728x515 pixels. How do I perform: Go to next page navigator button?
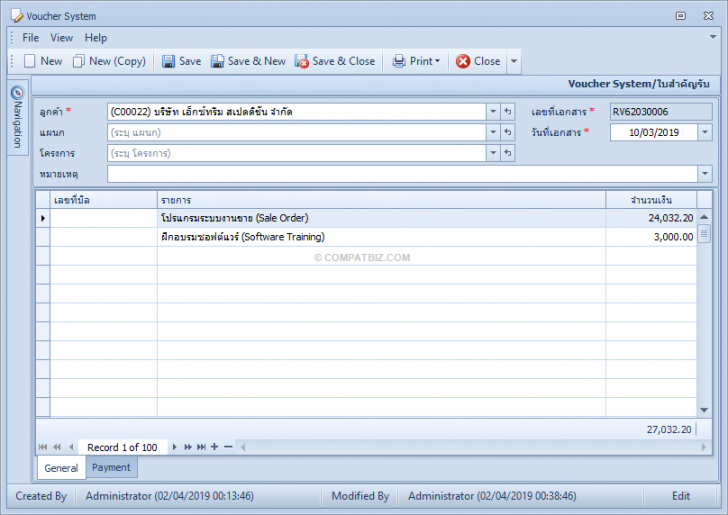pos(188,447)
